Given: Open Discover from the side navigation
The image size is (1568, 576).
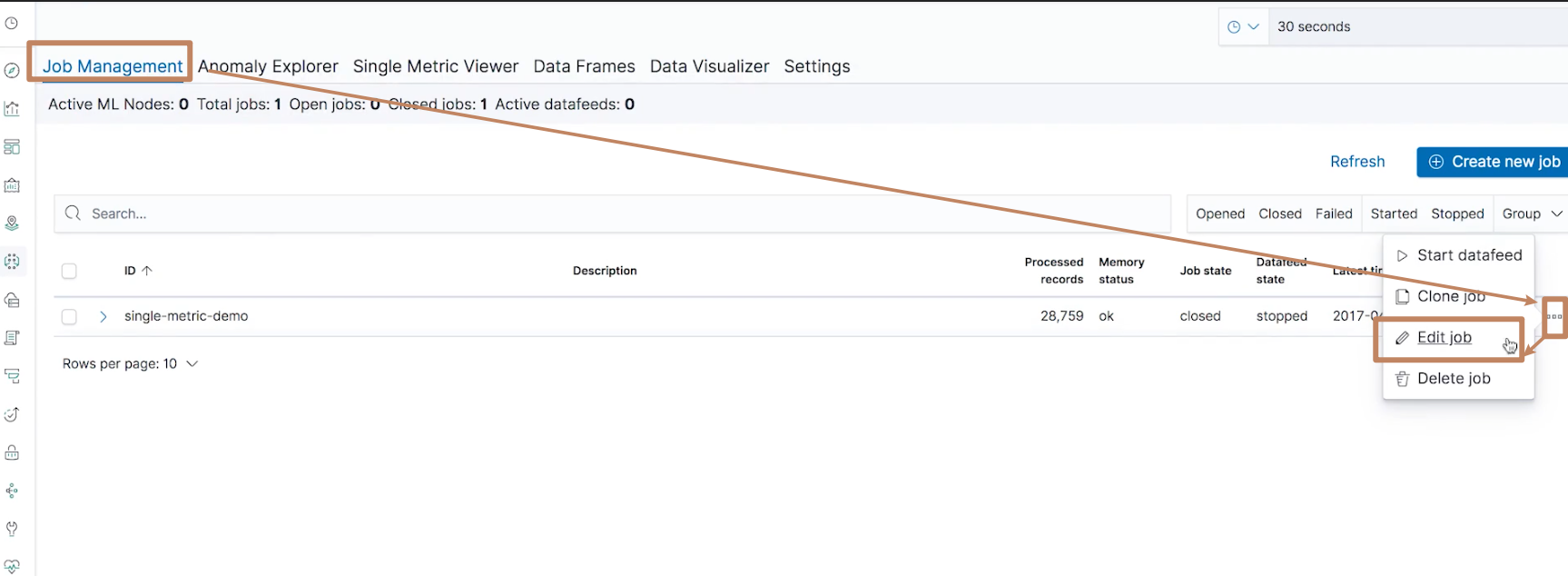Looking at the screenshot, I should tap(12, 71).
